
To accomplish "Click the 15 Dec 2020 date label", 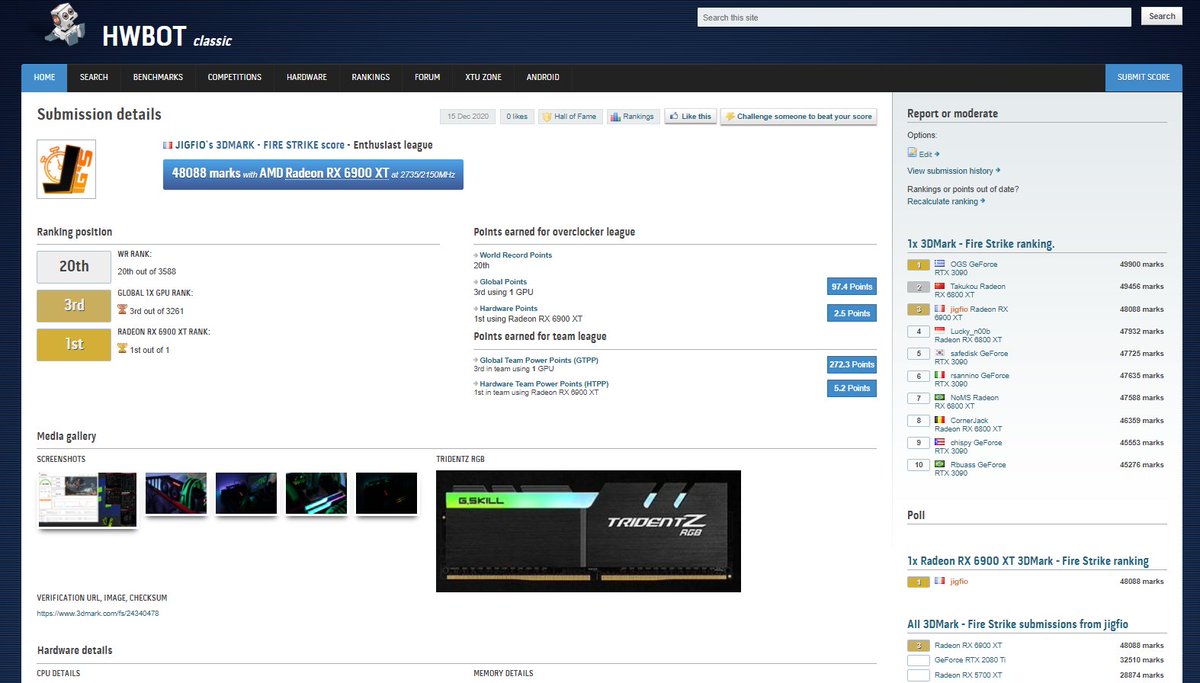I will point(466,116).
